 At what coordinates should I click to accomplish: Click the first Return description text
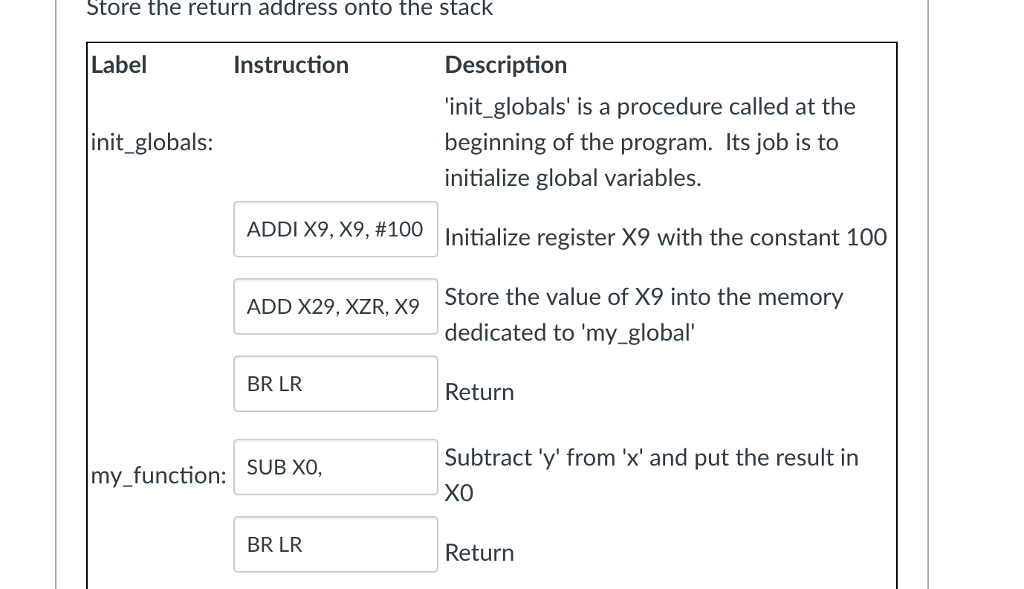coord(479,392)
